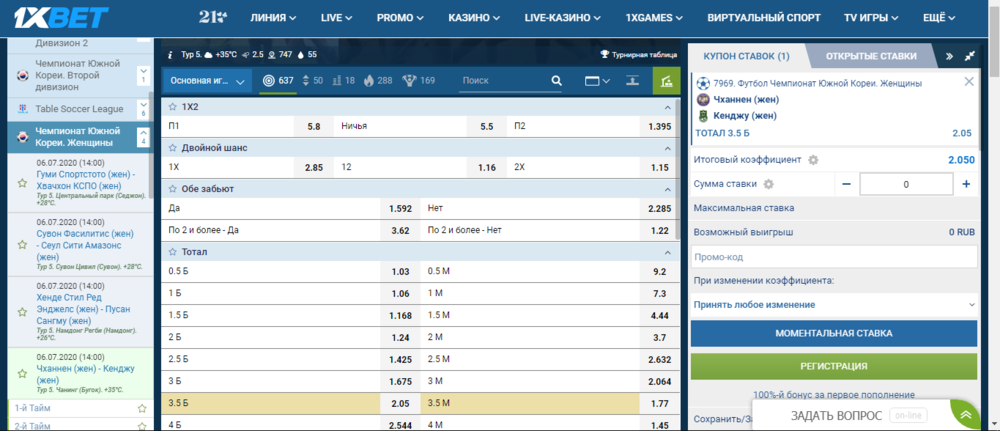Click the coupon panel shrink arrows icon

(969, 56)
